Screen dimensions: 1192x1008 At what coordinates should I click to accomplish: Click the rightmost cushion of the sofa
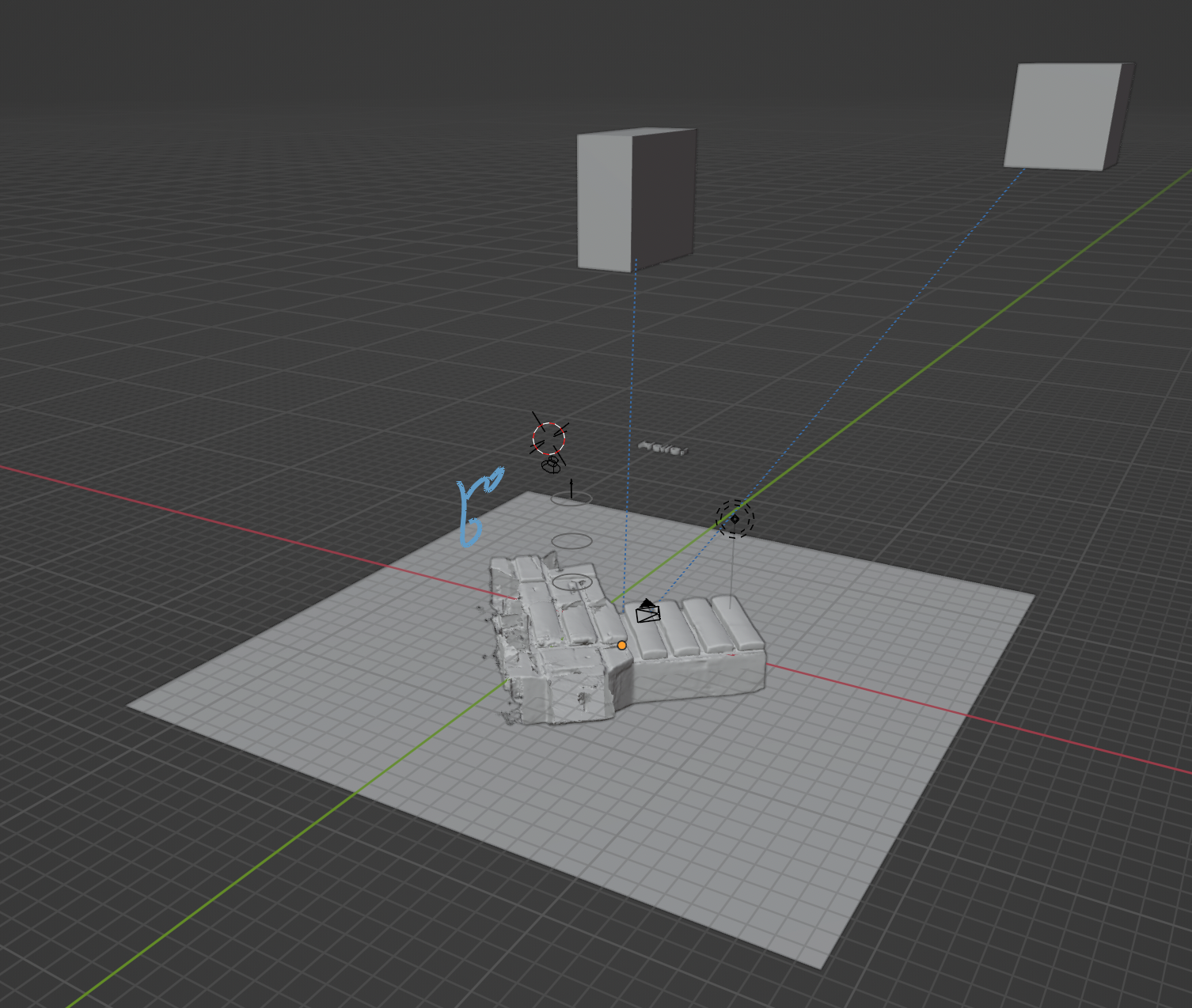point(738,621)
